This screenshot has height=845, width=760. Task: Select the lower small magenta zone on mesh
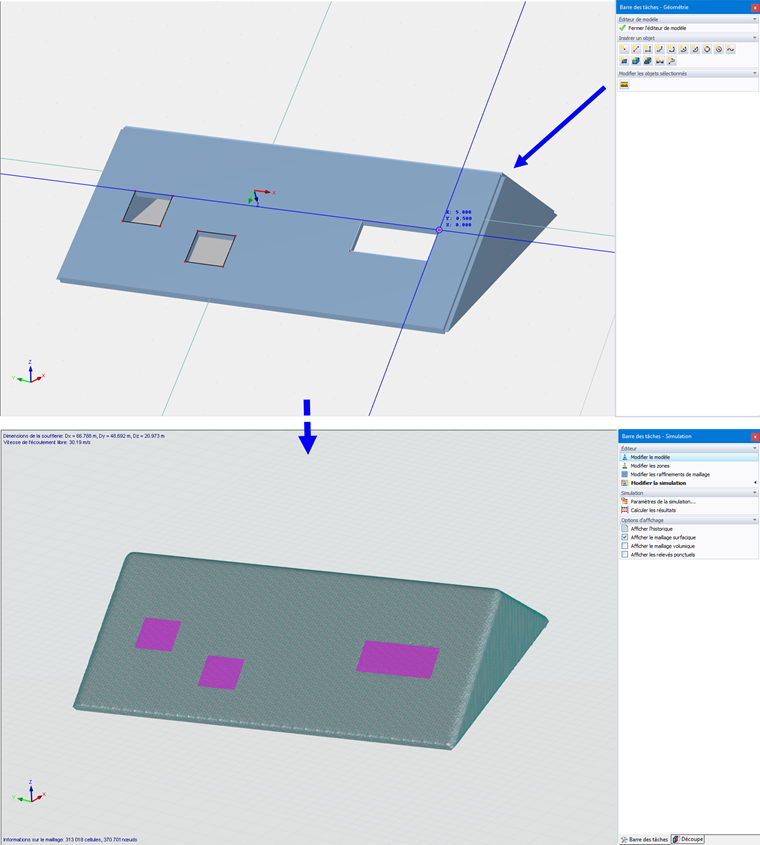click(221, 672)
